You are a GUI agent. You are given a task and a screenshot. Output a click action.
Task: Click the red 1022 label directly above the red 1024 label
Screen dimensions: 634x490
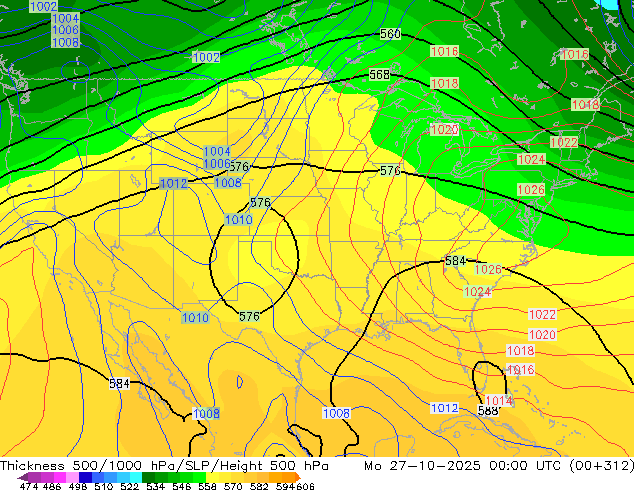click(x=564, y=142)
